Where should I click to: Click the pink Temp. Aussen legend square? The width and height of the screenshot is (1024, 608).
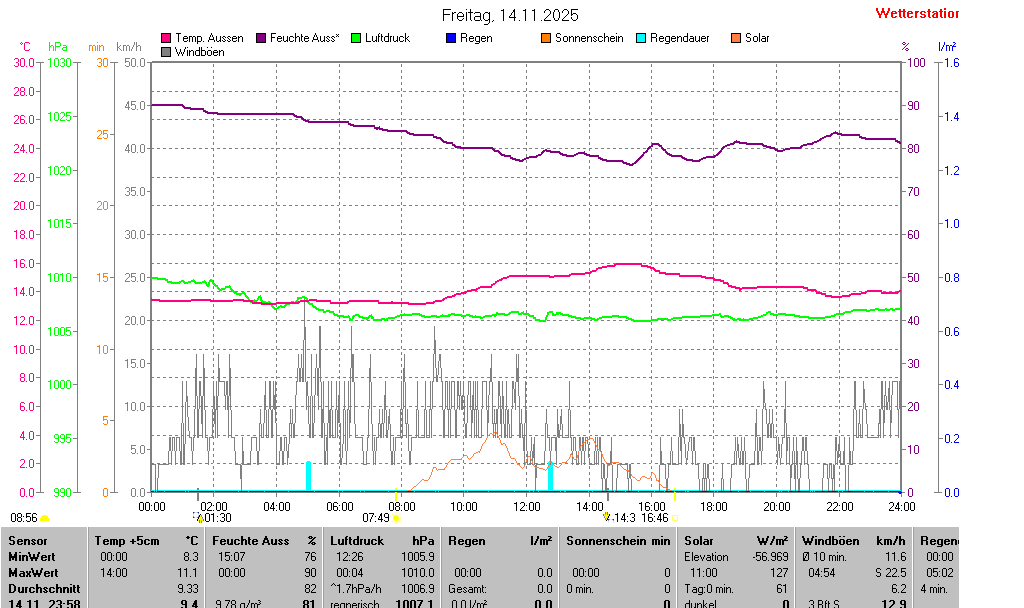(x=166, y=38)
